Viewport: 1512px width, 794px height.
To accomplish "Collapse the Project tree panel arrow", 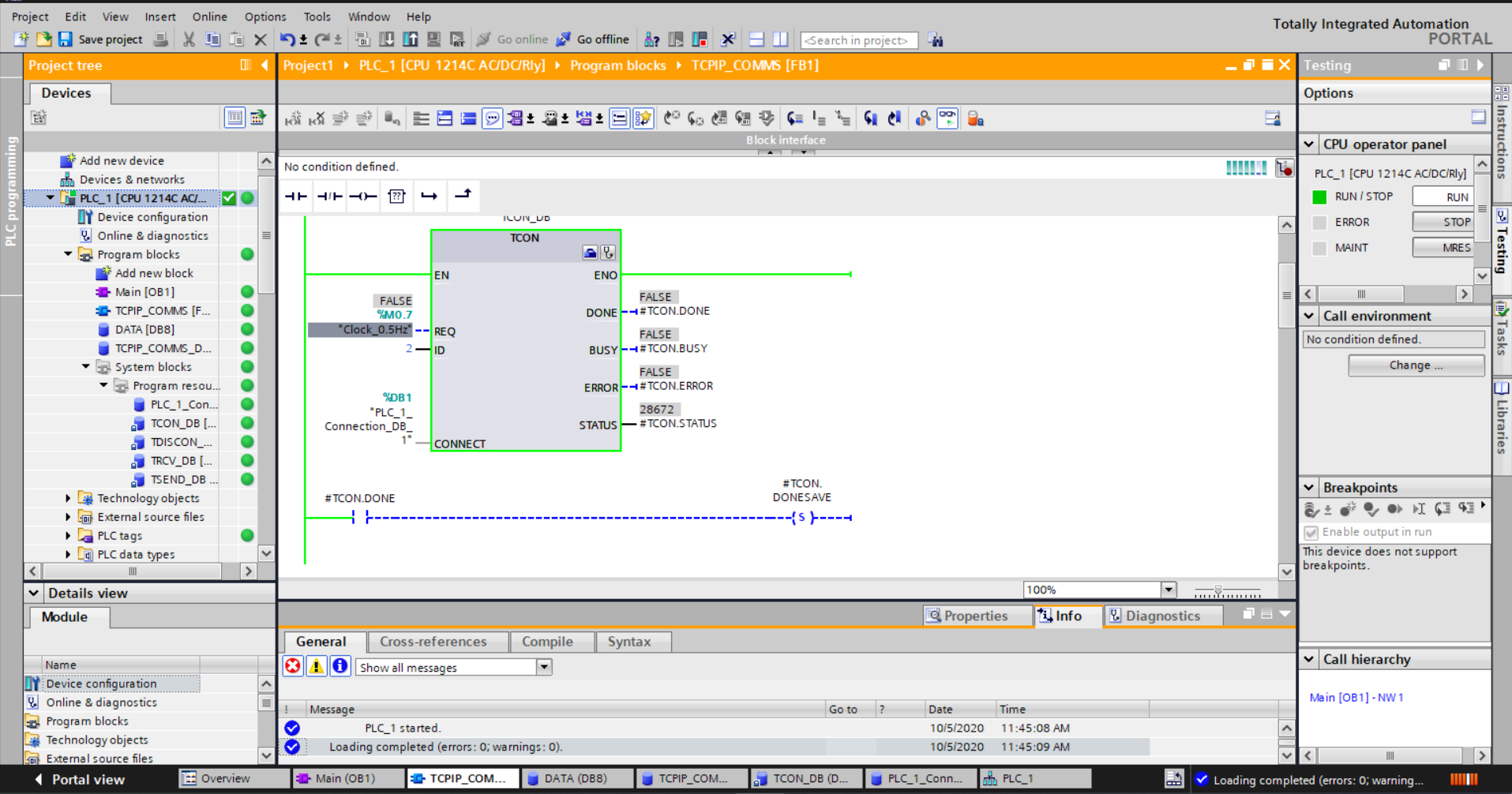I will click(265, 66).
